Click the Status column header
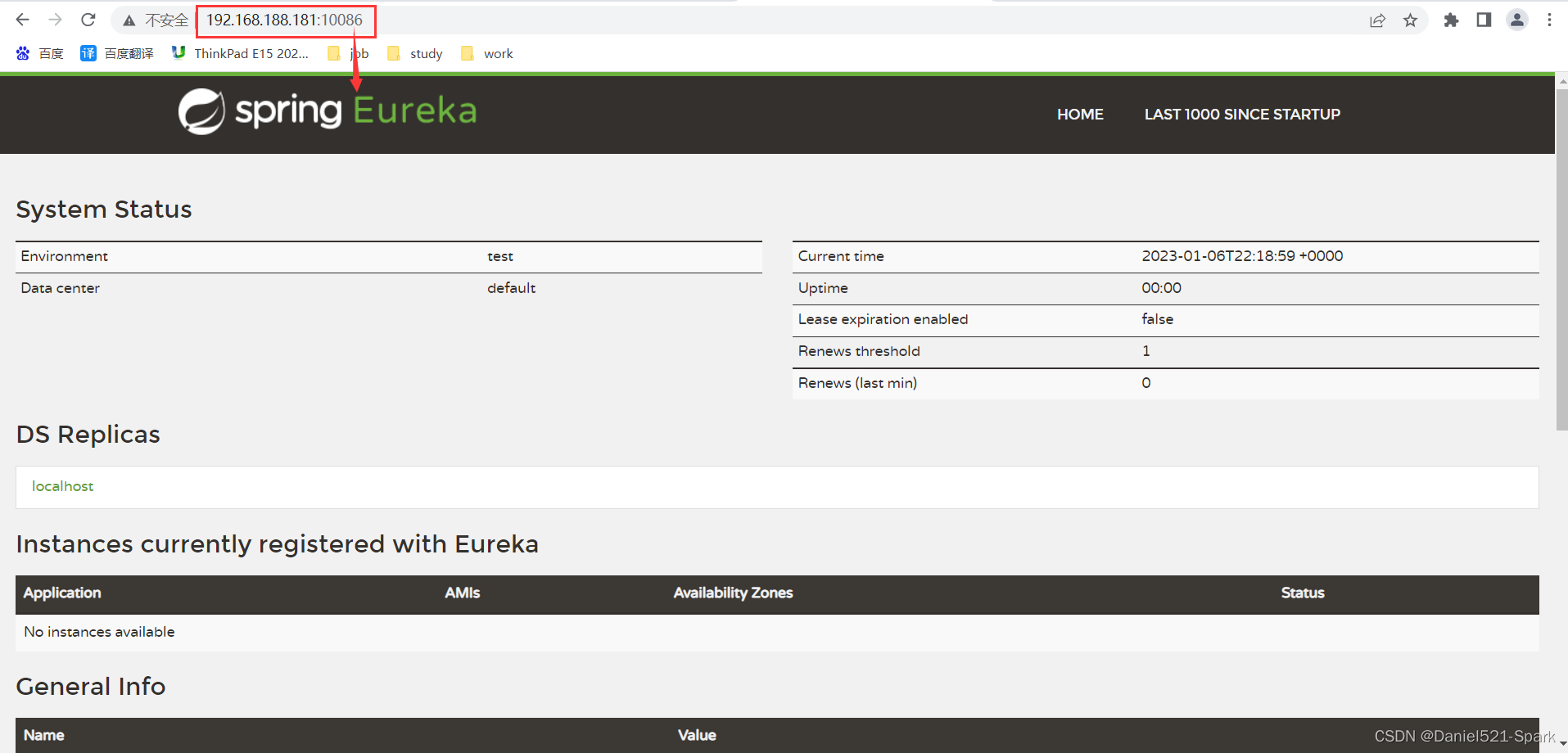1568x753 pixels. [1303, 593]
